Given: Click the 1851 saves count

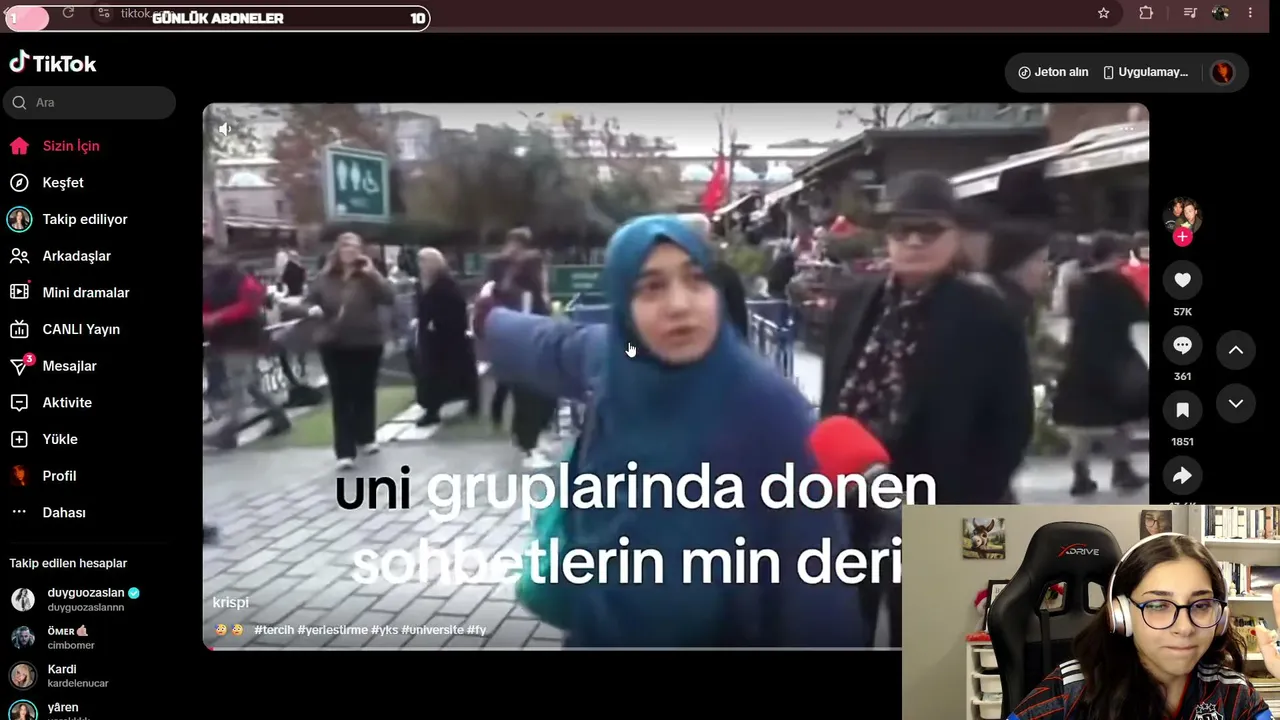Looking at the screenshot, I should tap(1183, 442).
